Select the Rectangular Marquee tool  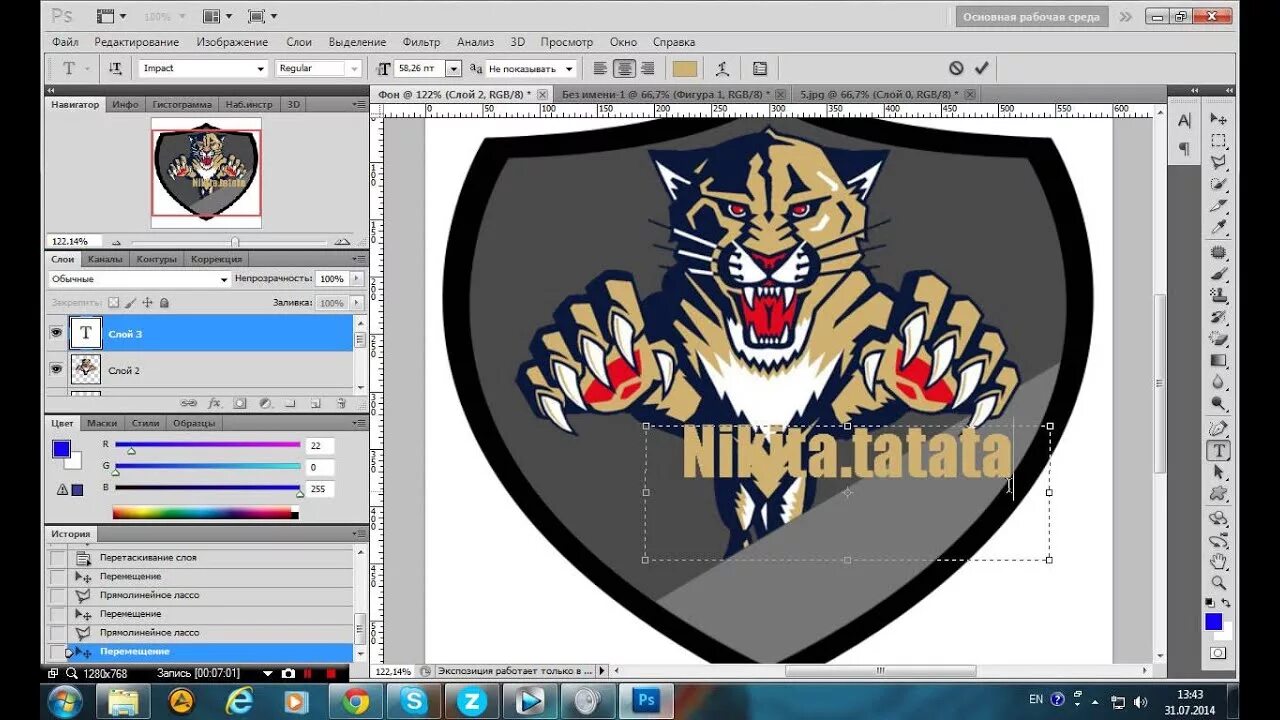pos(1219,142)
